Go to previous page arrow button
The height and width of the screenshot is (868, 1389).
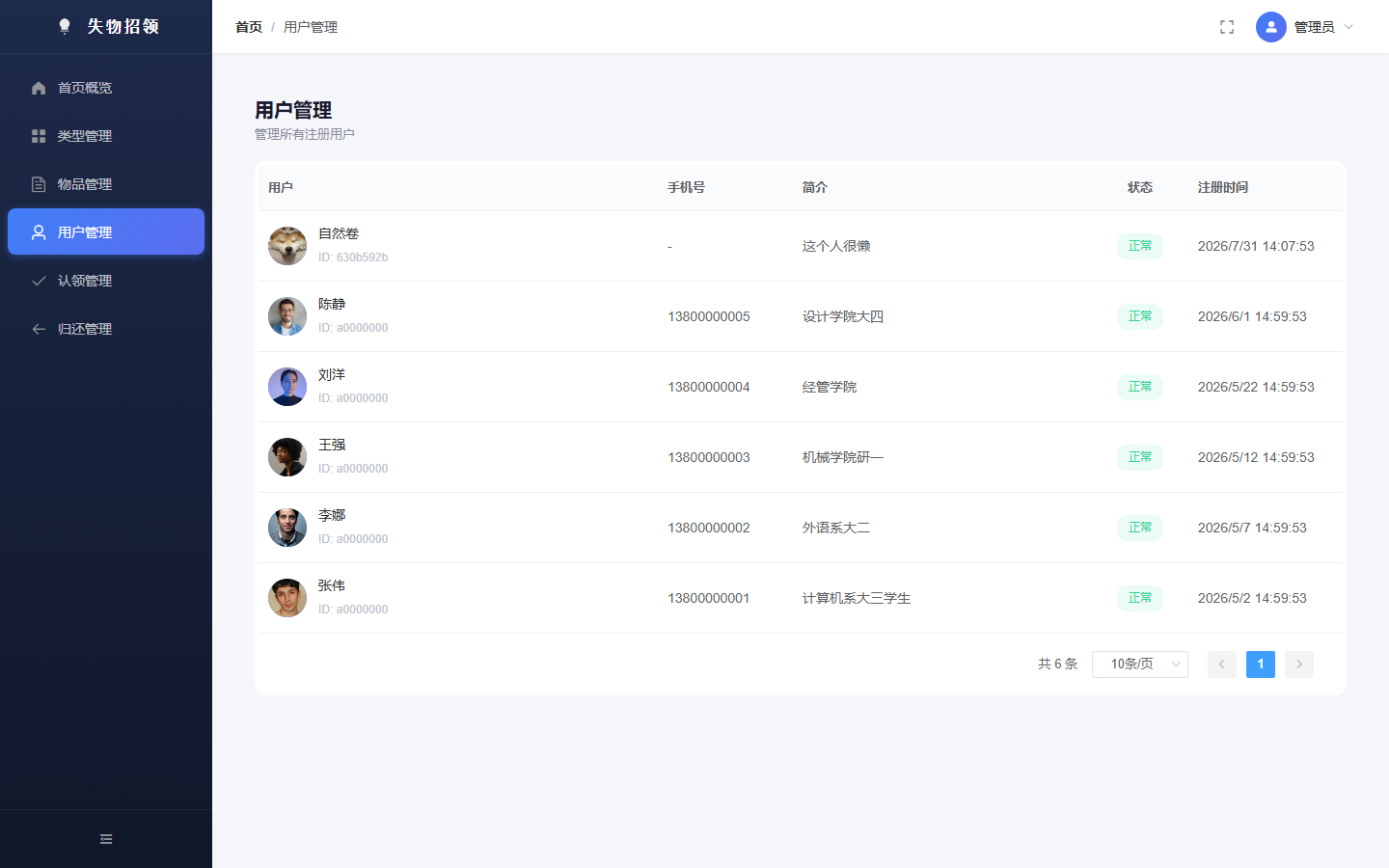coord(1222,665)
